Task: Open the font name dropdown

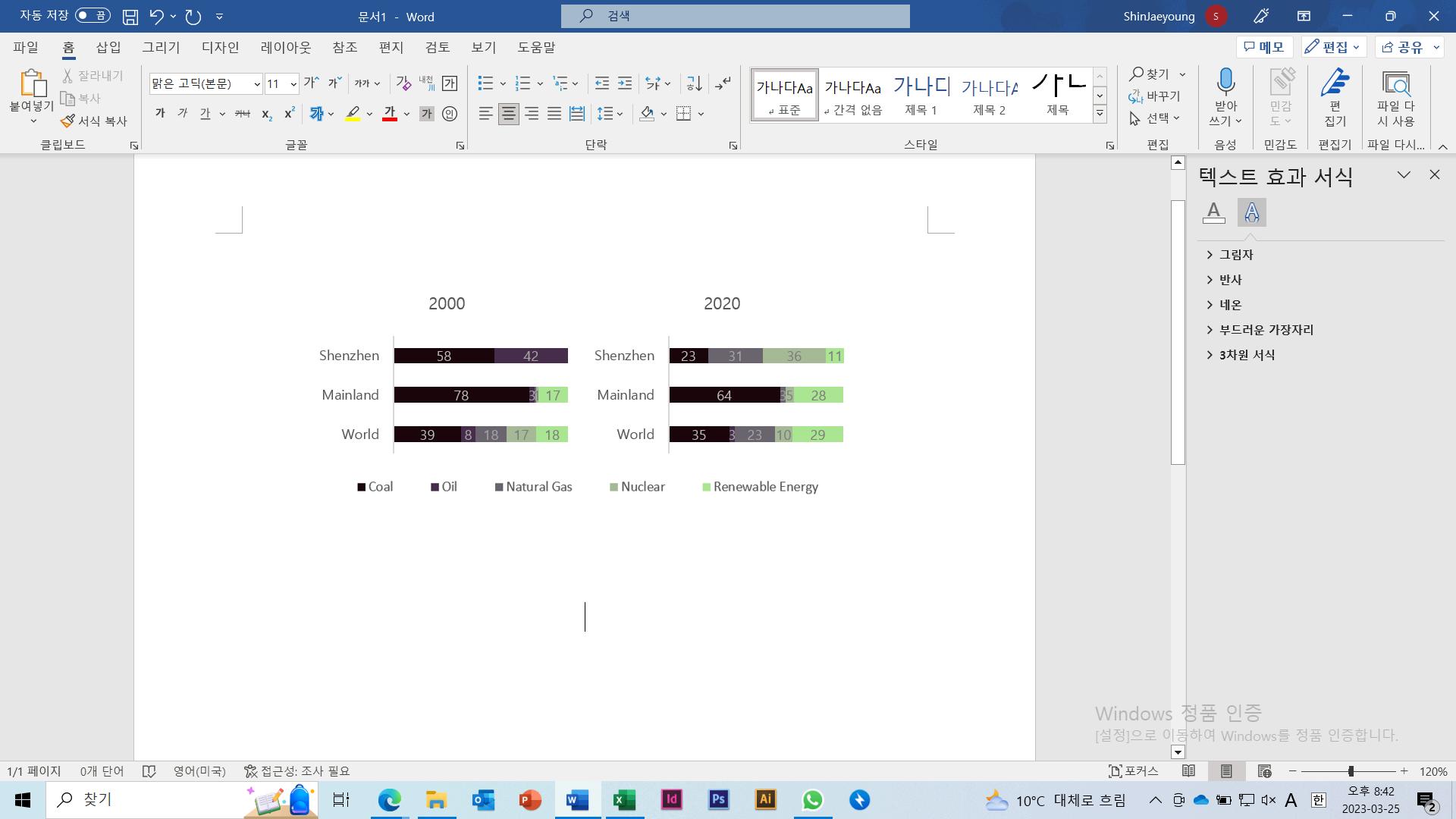Action: click(x=257, y=84)
